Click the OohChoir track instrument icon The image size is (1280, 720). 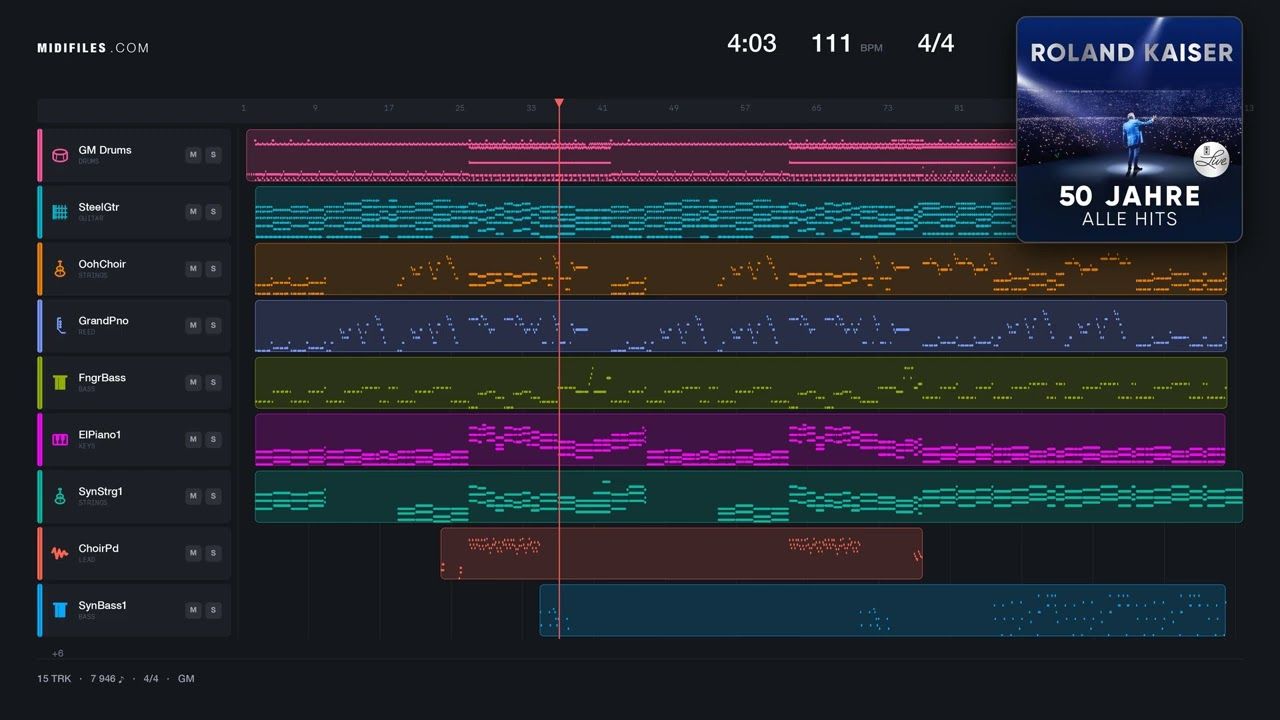tap(60, 269)
